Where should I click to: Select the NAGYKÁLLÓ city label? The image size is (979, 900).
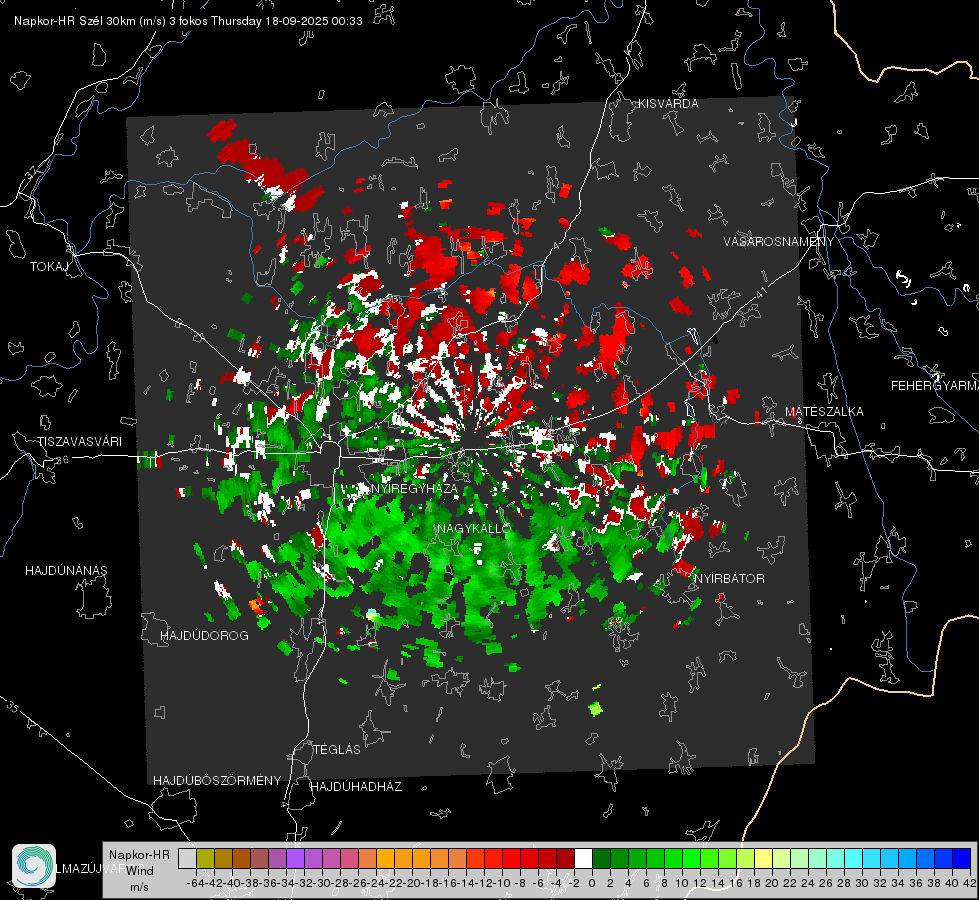pyautogui.click(x=474, y=528)
